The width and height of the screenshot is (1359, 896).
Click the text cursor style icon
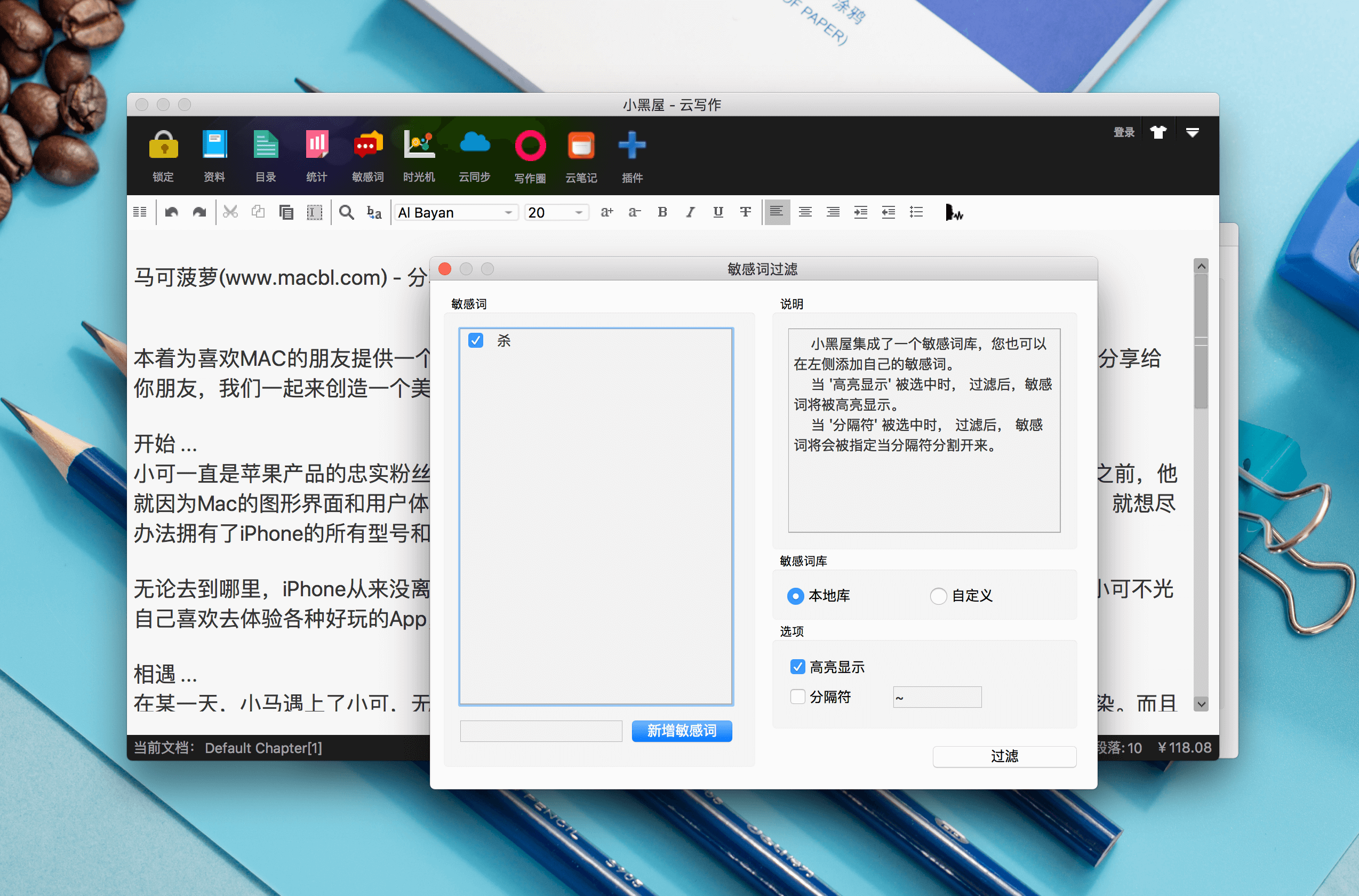[953, 213]
